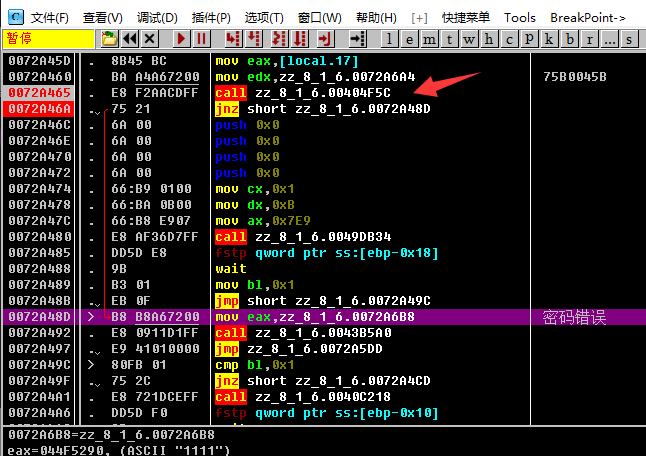Click the application icon in menu bar
Viewport: 646px width, 456px height.
pyautogui.click(x=16, y=17)
